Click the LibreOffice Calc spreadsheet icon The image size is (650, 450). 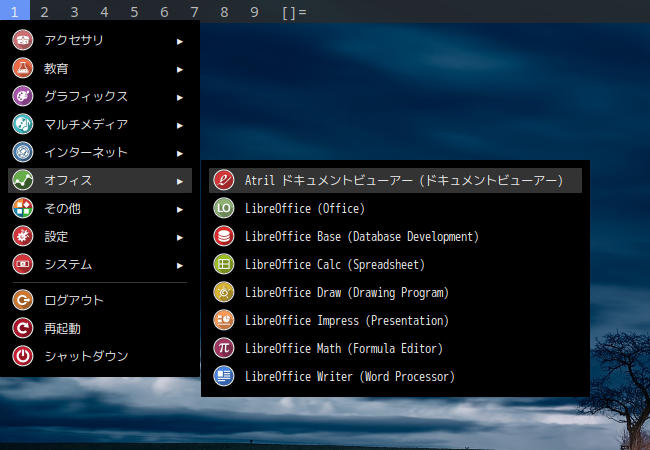[224, 264]
